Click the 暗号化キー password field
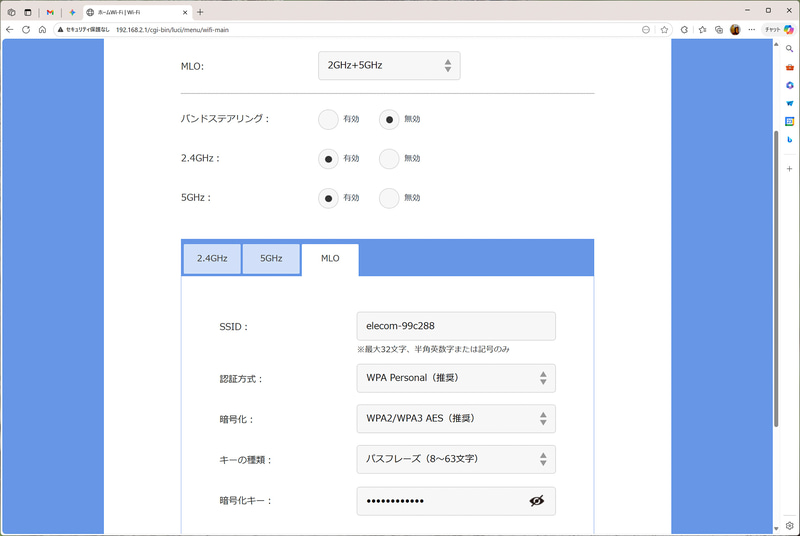The image size is (800, 536). coord(456,501)
